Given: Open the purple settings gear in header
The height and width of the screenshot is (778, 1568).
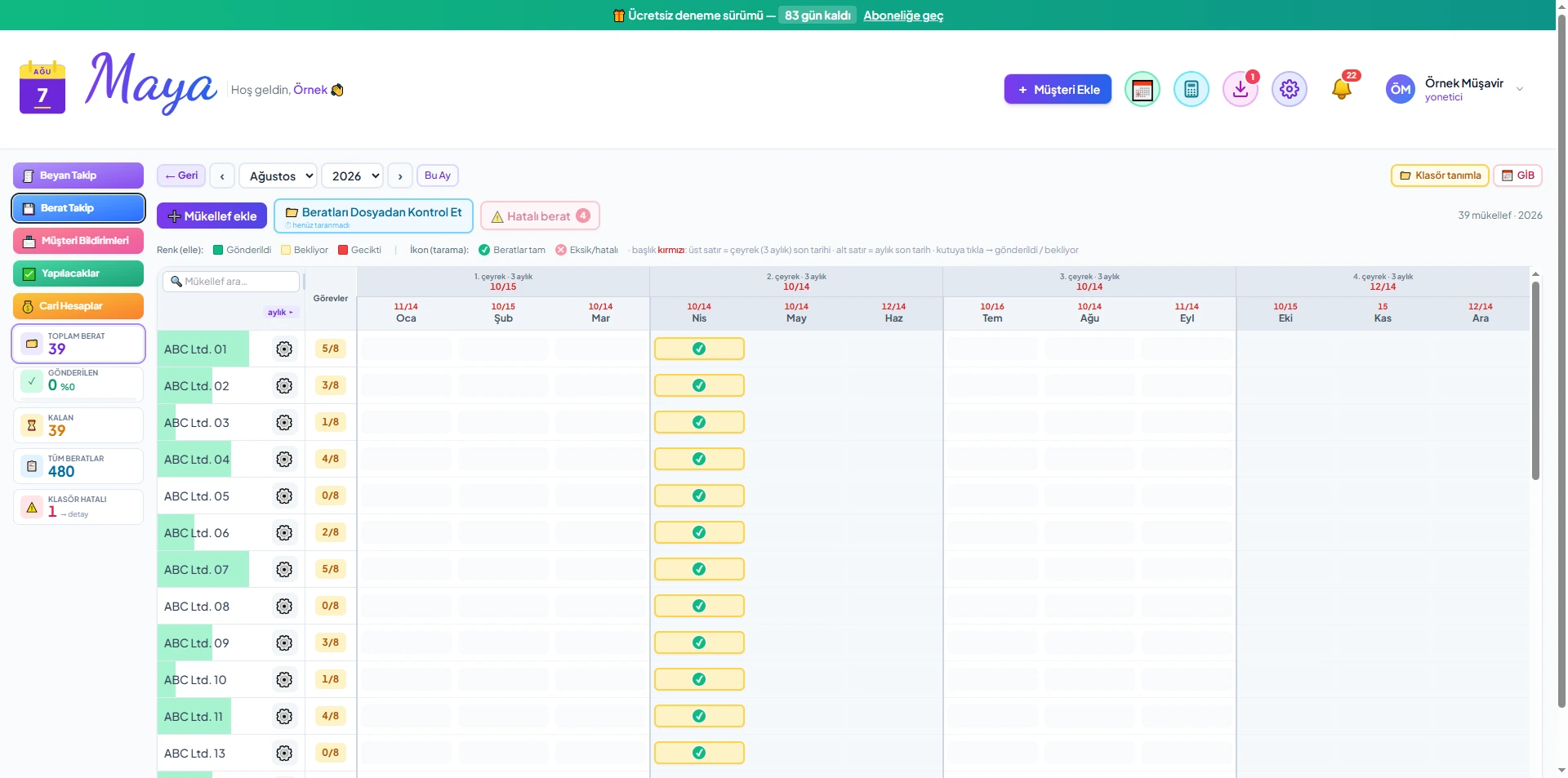Looking at the screenshot, I should (x=1289, y=89).
